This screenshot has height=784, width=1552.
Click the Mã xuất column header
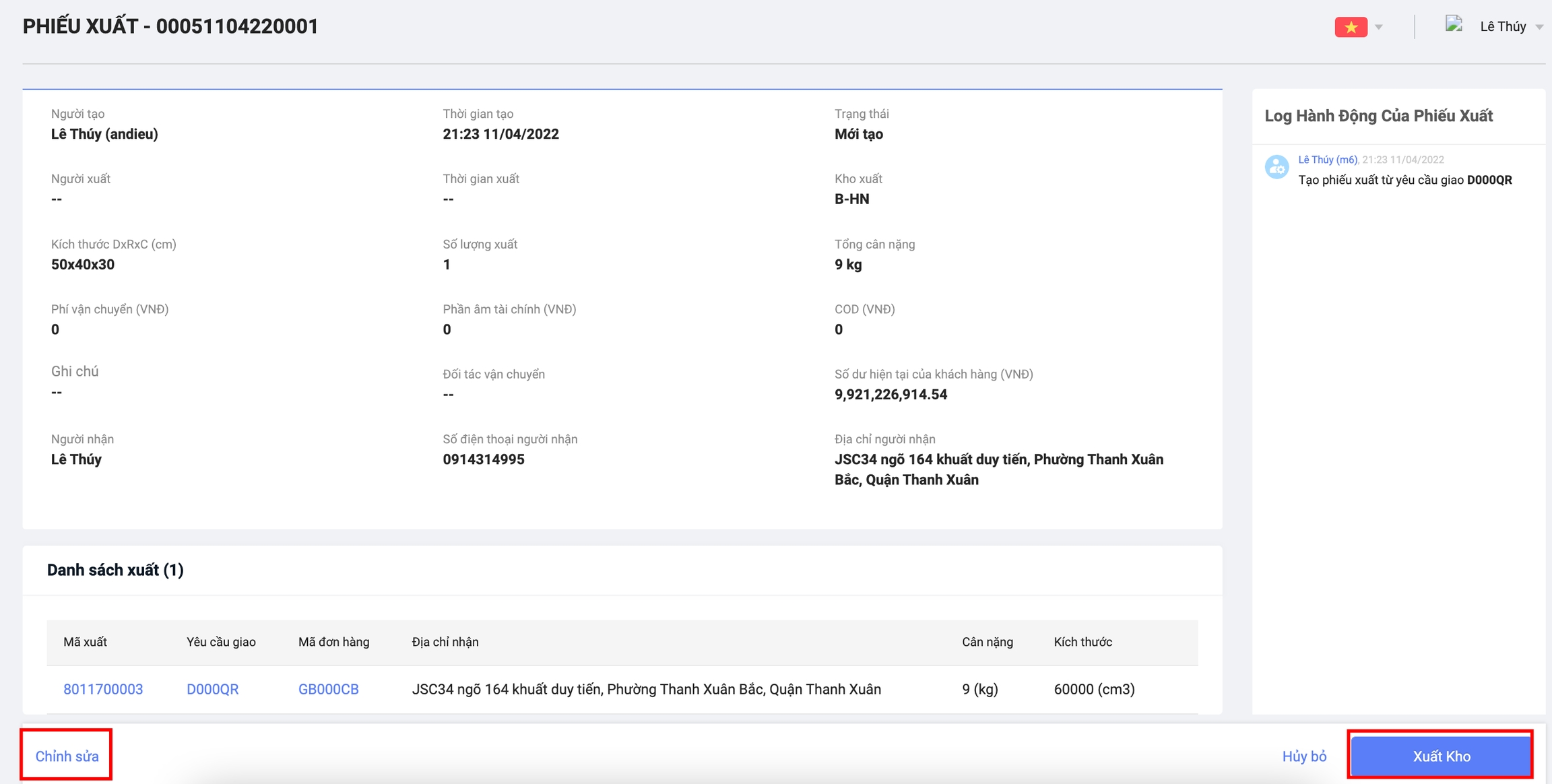tap(85, 642)
